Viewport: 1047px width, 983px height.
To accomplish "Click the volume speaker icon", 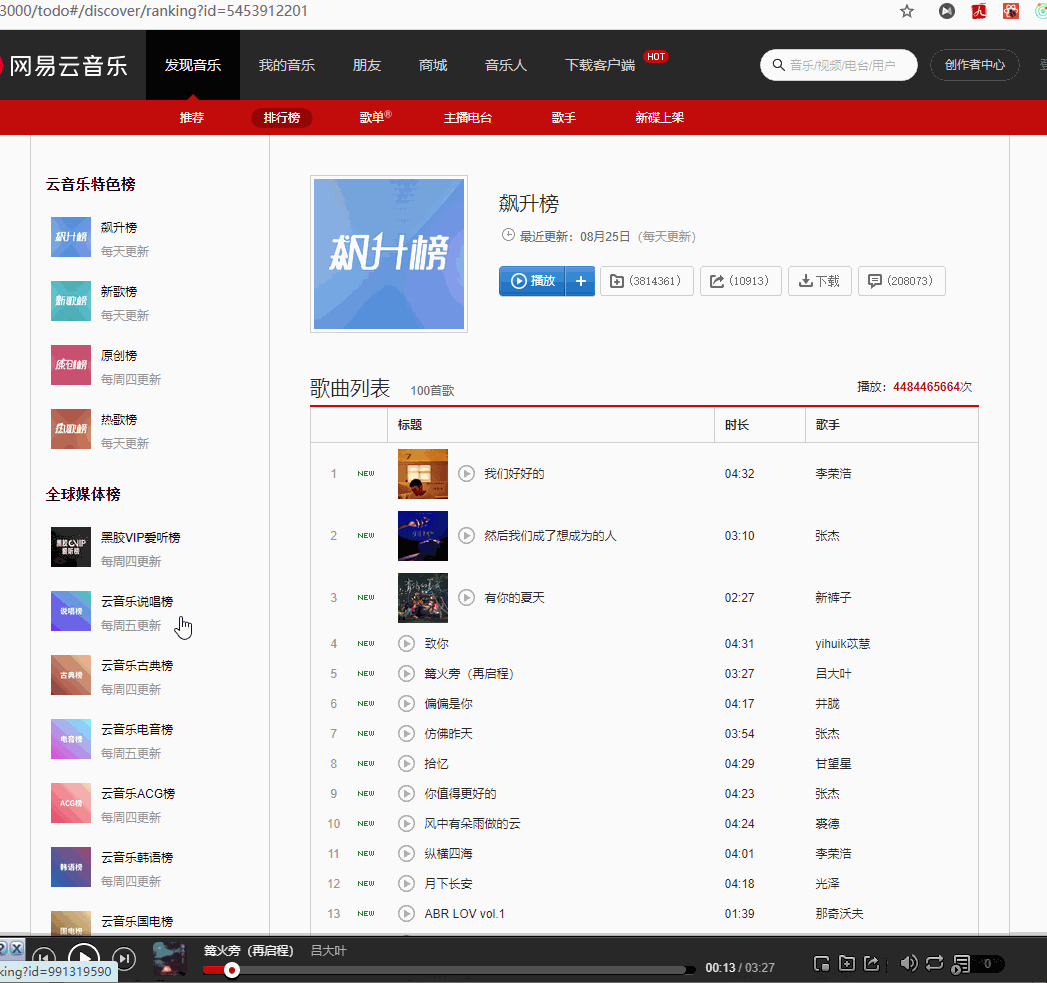I will click(908, 963).
